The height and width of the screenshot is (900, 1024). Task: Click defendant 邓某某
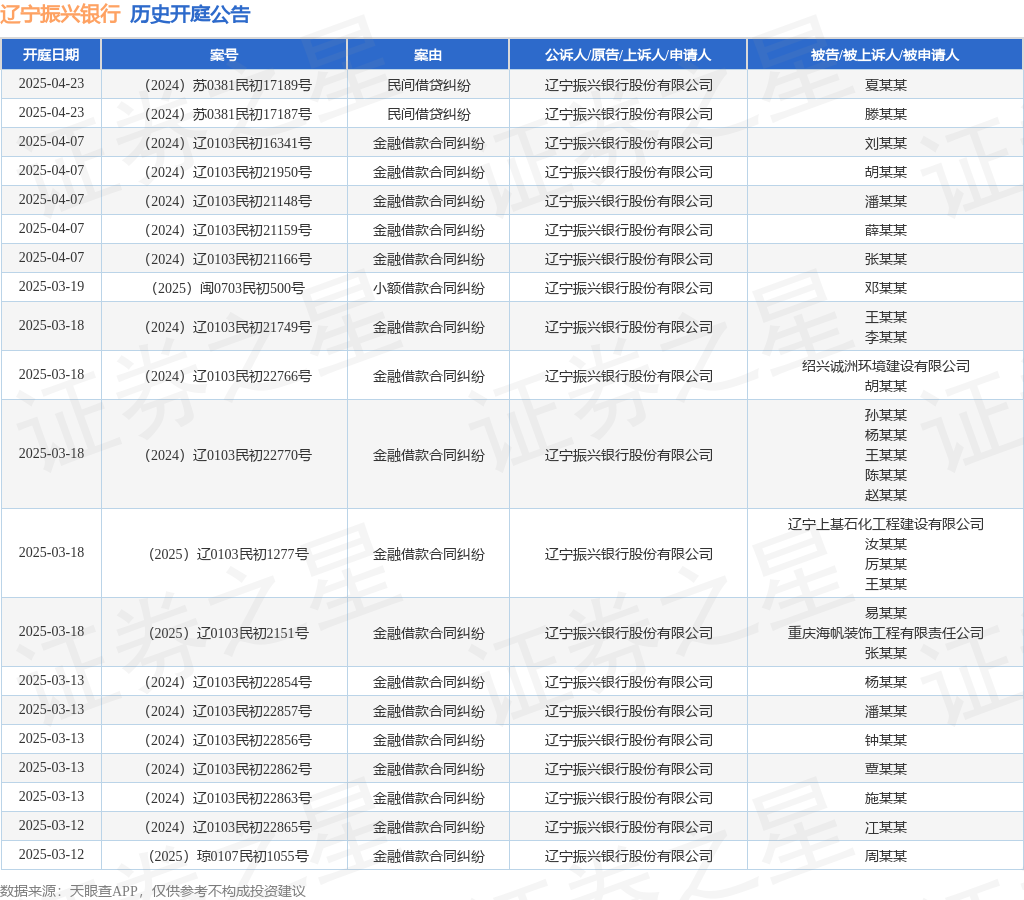(886, 288)
